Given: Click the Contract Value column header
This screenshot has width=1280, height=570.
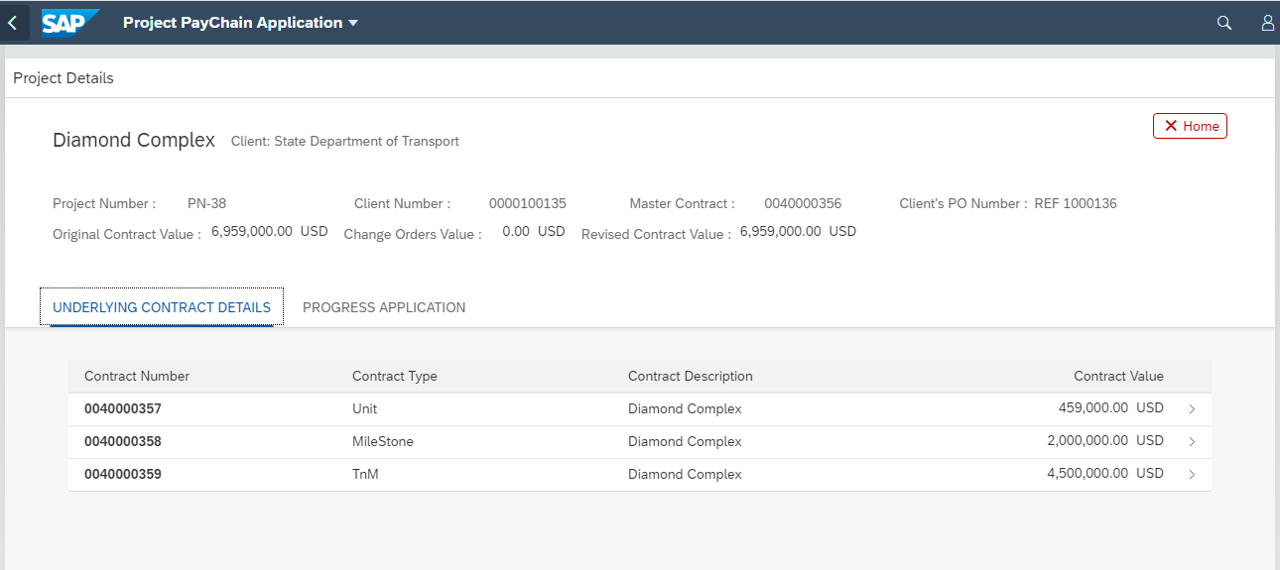Looking at the screenshot, I should [1118, 376].
